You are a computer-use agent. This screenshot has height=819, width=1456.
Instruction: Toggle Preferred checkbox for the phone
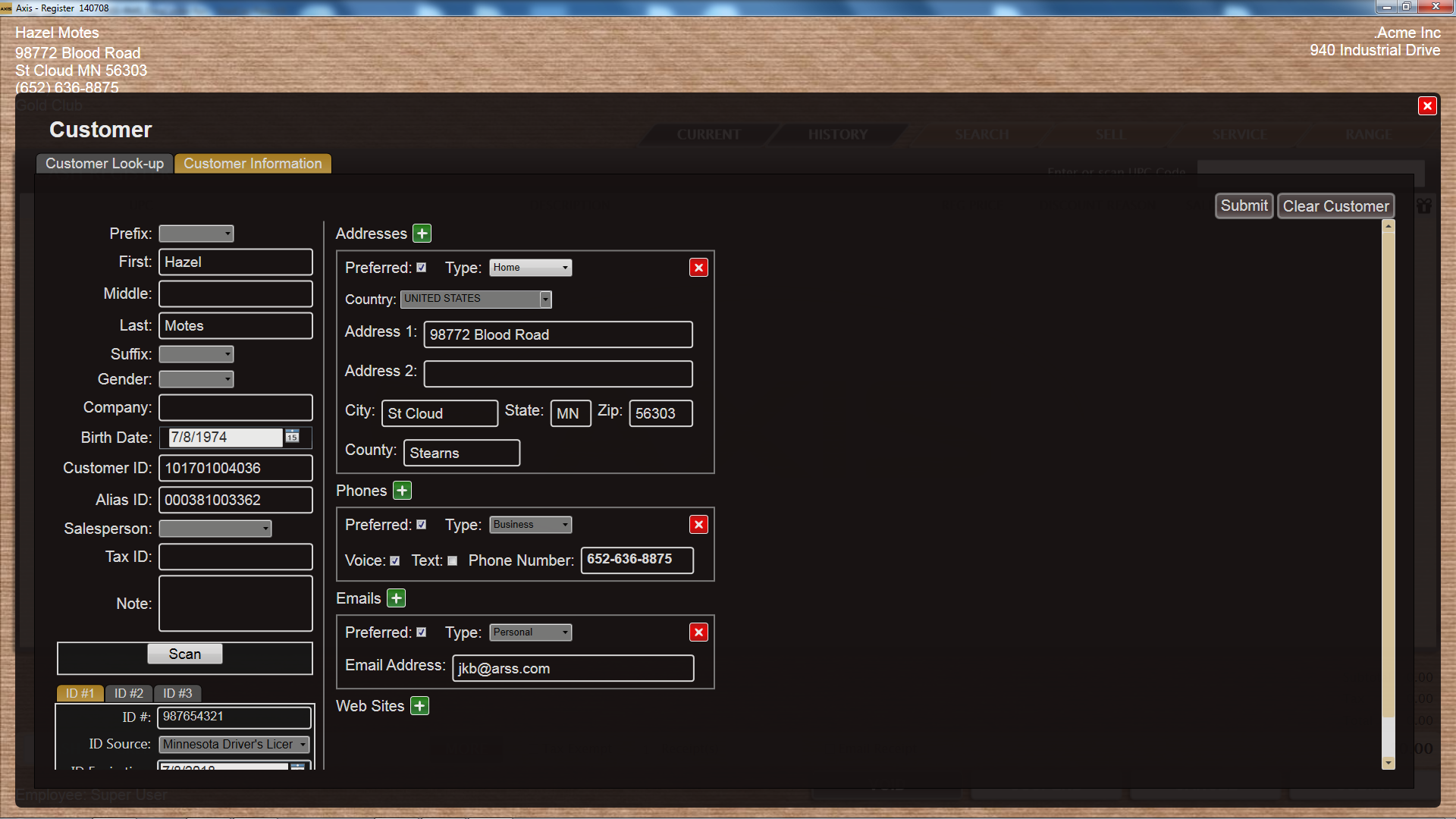[422, 525]
